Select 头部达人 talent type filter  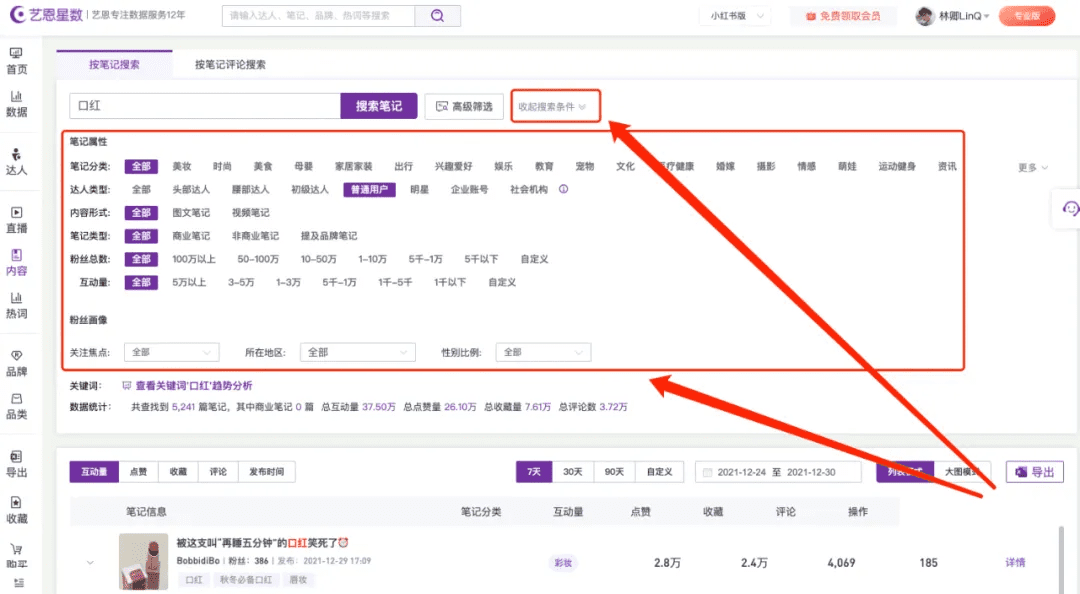point(191,190)
